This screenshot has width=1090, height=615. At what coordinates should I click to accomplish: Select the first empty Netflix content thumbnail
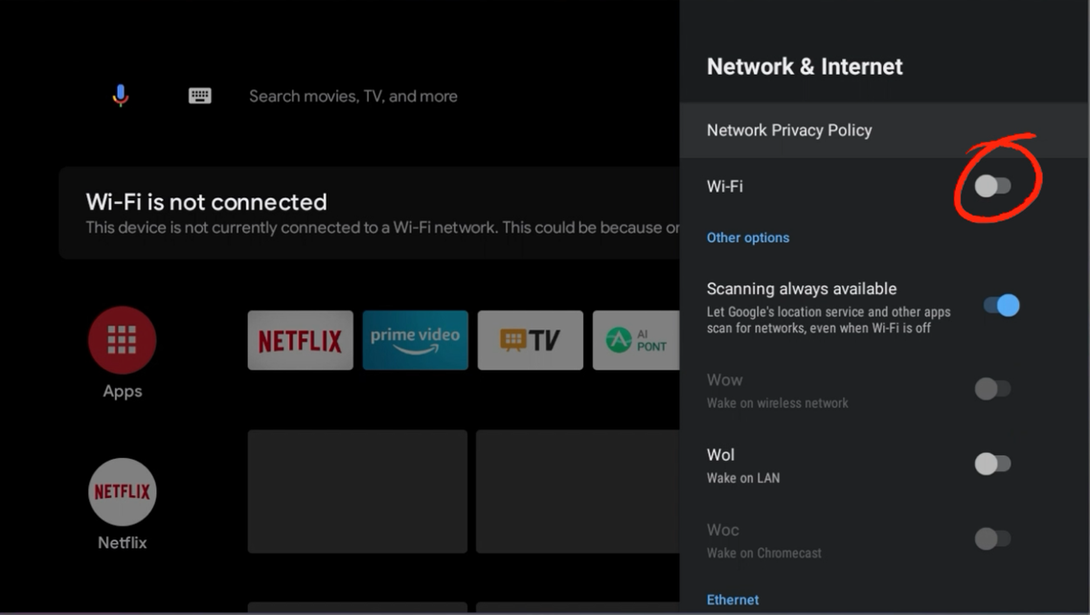pyautogui.click(x=357, y=491)
